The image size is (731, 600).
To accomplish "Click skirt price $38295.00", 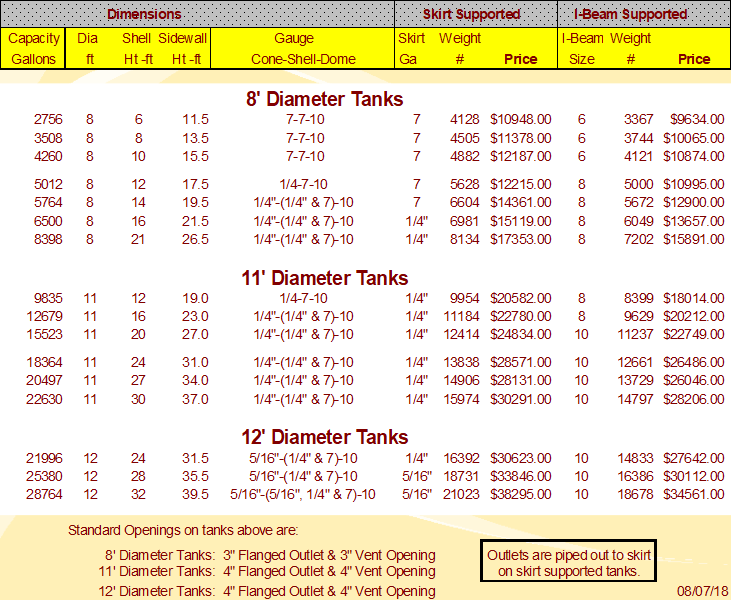I will 521,494.
